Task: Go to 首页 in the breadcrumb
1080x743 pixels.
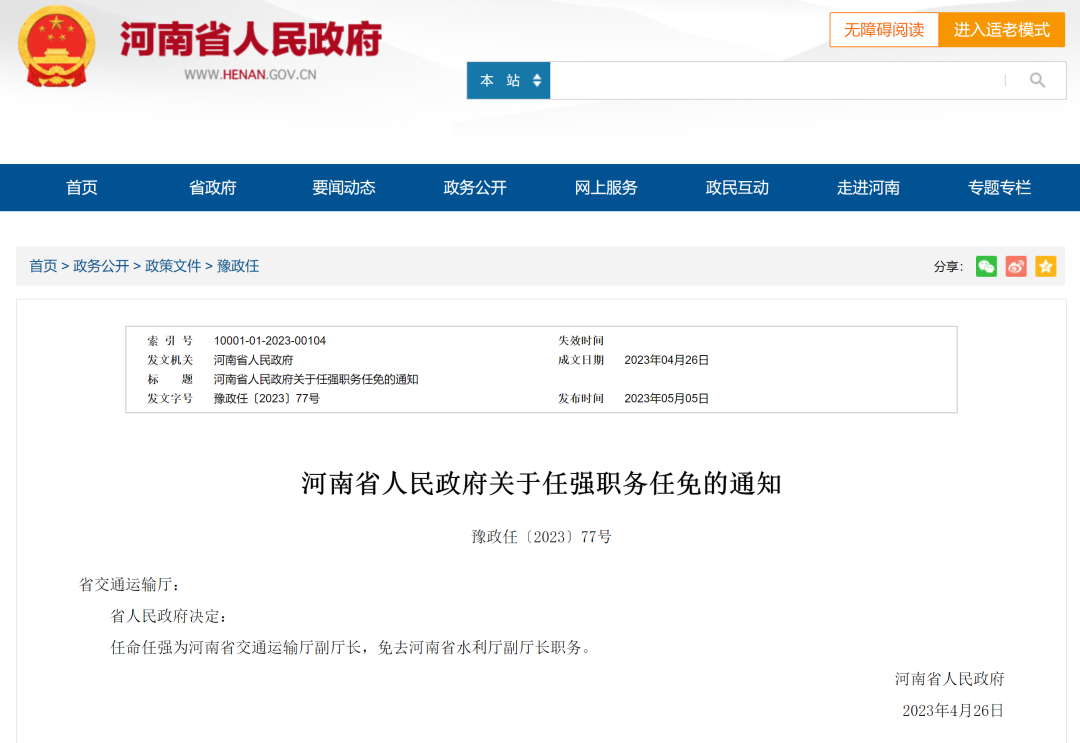Action: pos(43,266)
